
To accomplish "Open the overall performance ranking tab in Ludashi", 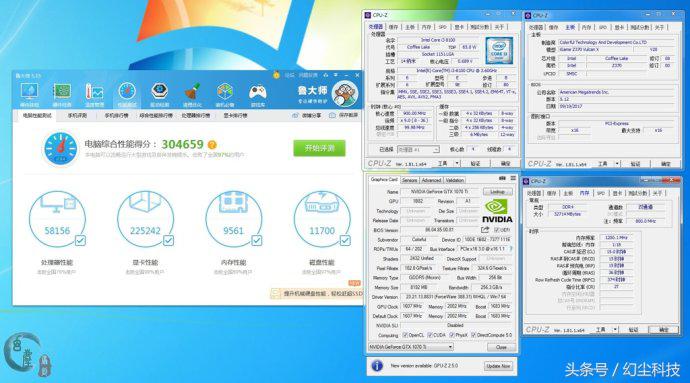I will [x=156, y=115].
